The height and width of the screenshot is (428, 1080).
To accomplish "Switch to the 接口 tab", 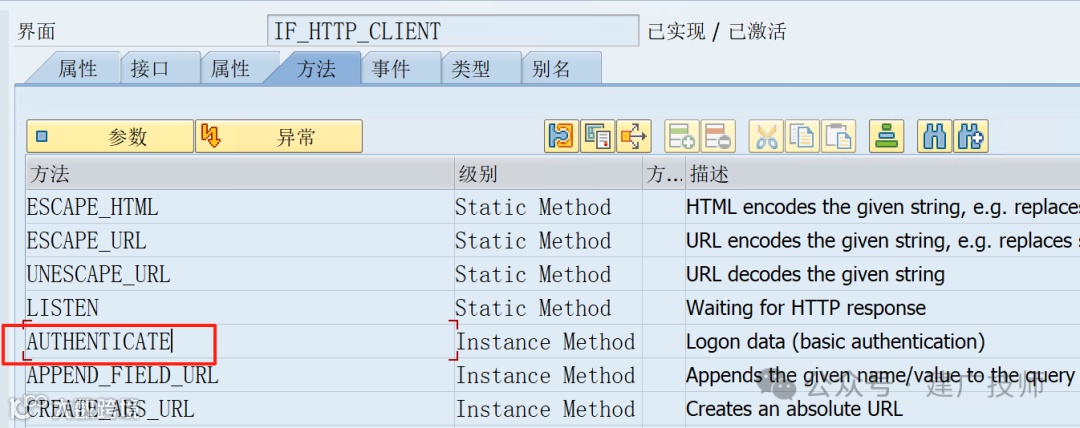I will (150, 68).
